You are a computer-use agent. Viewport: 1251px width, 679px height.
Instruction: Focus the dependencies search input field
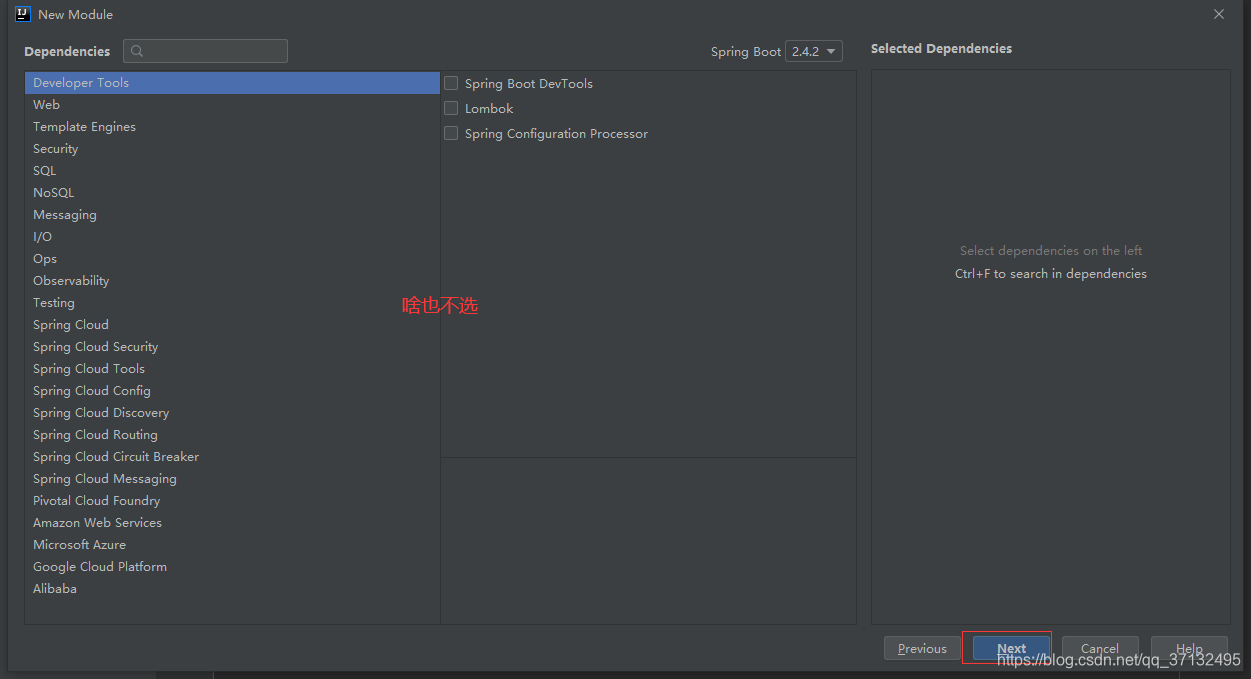point(205,51)
